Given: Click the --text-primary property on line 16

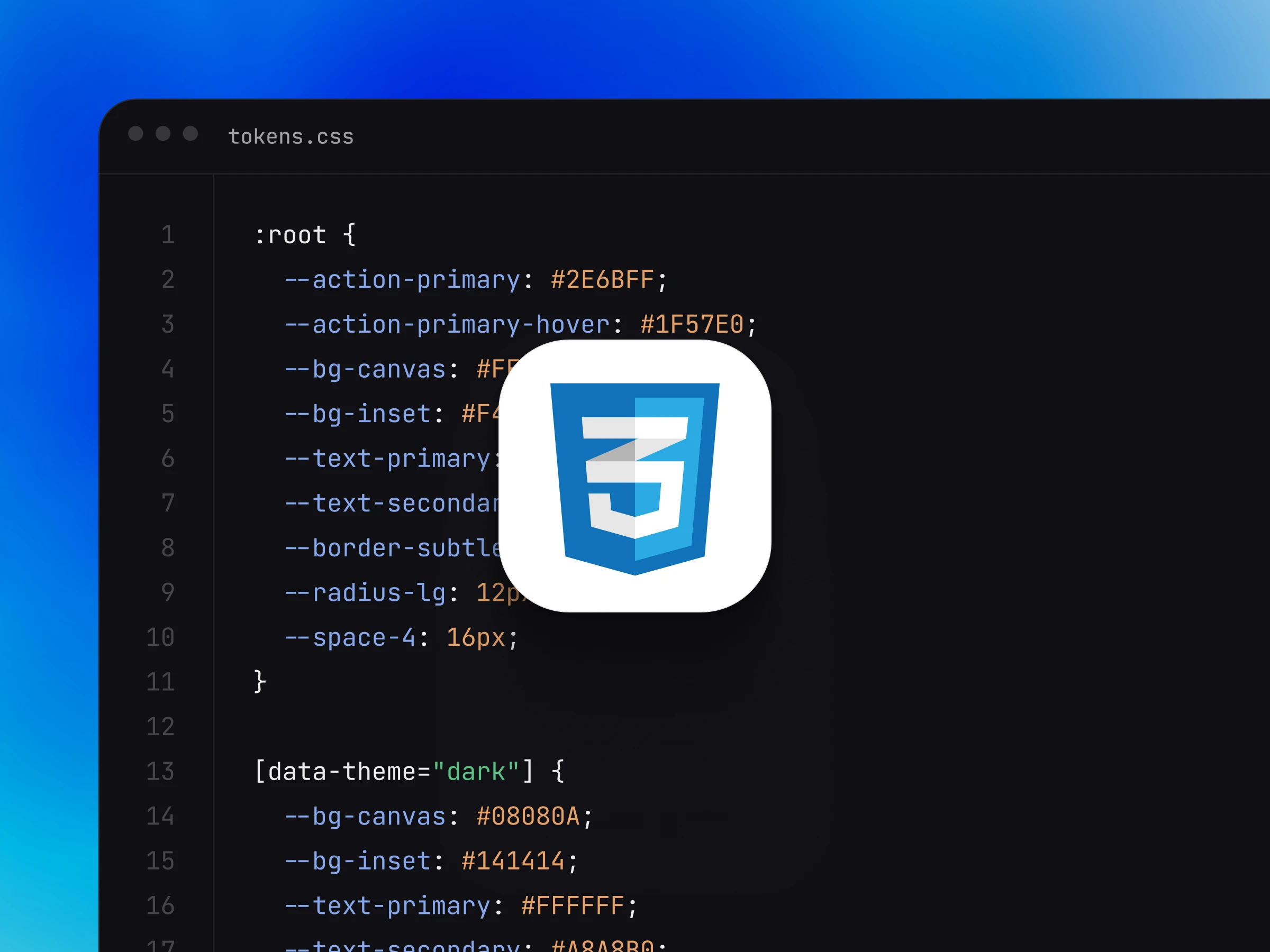Looking at the screenshot, I should (387, 906).
